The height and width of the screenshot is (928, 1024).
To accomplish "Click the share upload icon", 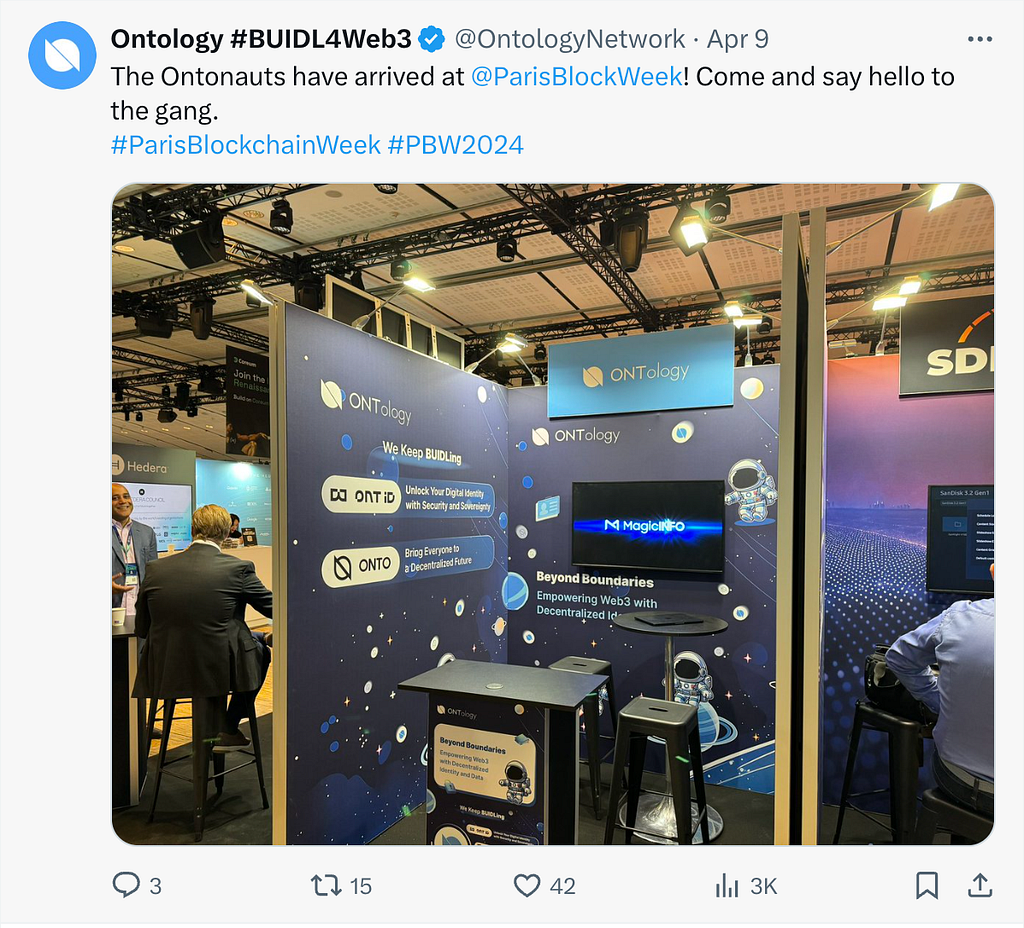I will (x=980, y=885).
